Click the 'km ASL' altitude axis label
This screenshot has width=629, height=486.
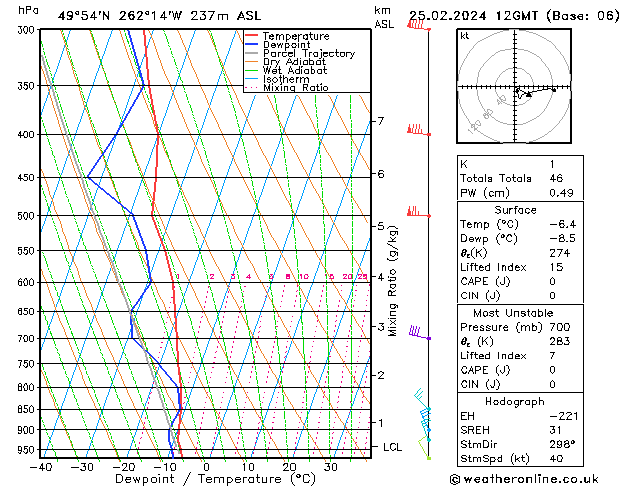384,17
